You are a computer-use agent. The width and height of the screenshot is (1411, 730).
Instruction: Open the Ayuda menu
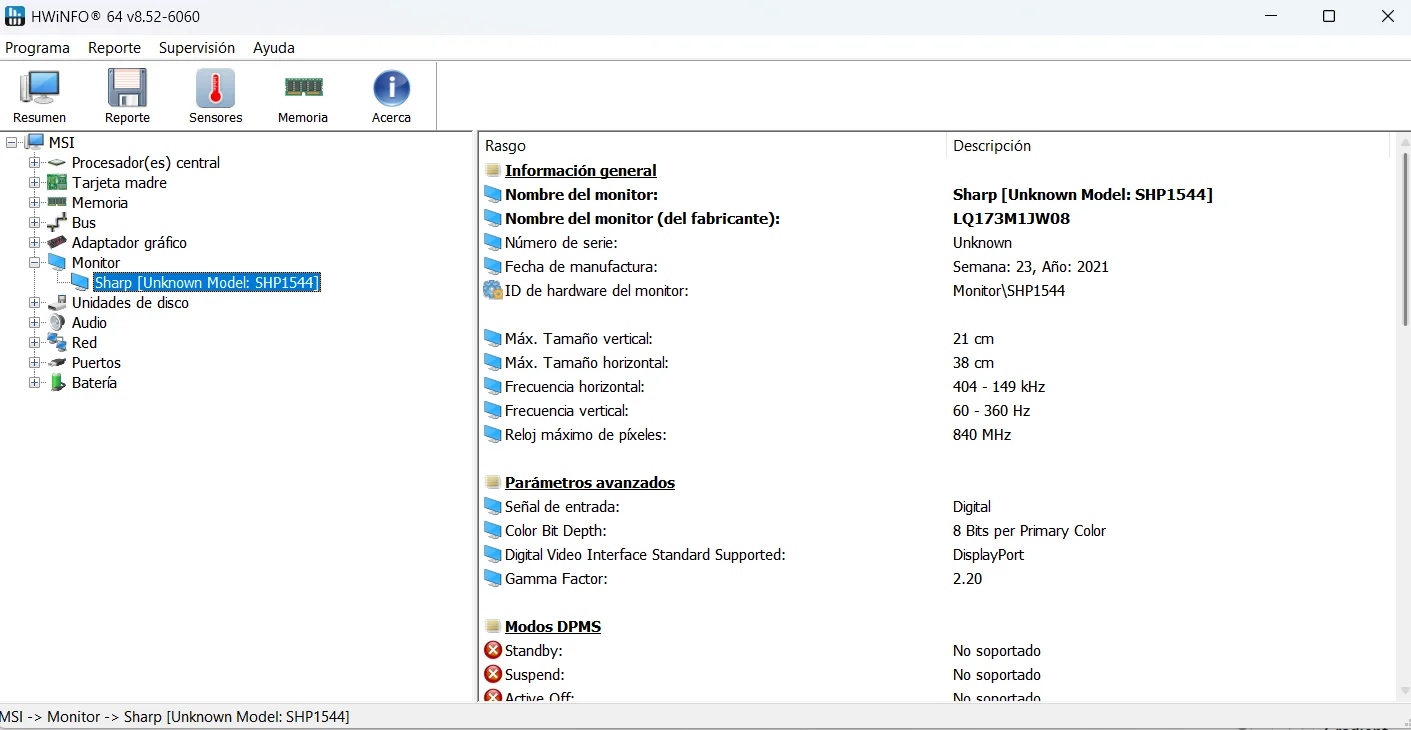pos(274,47)
